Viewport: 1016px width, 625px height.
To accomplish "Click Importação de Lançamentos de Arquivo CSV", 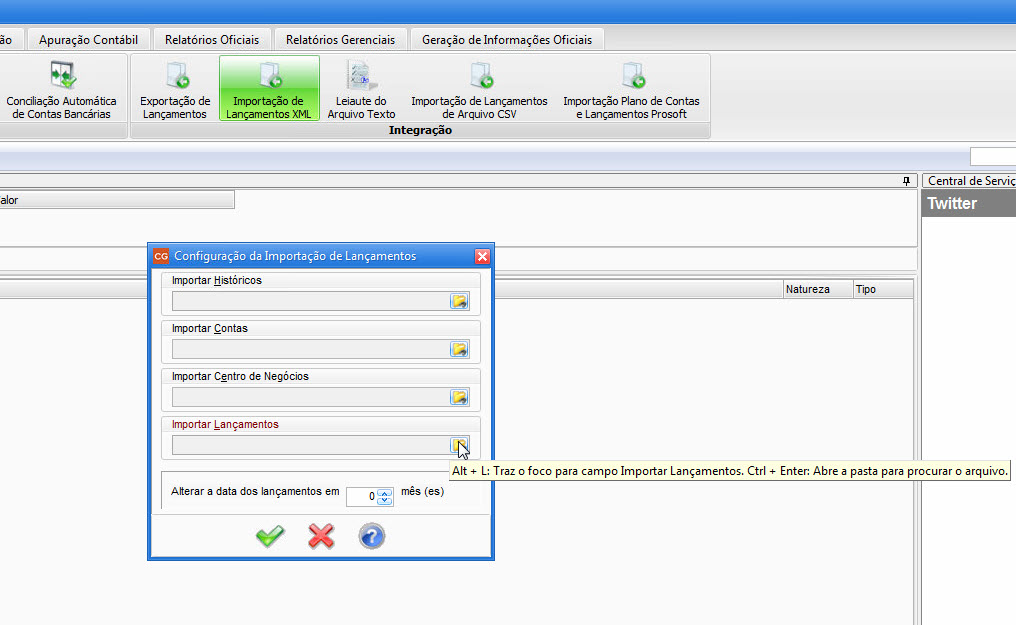I will pyautogui.click(x=479, y=89).
